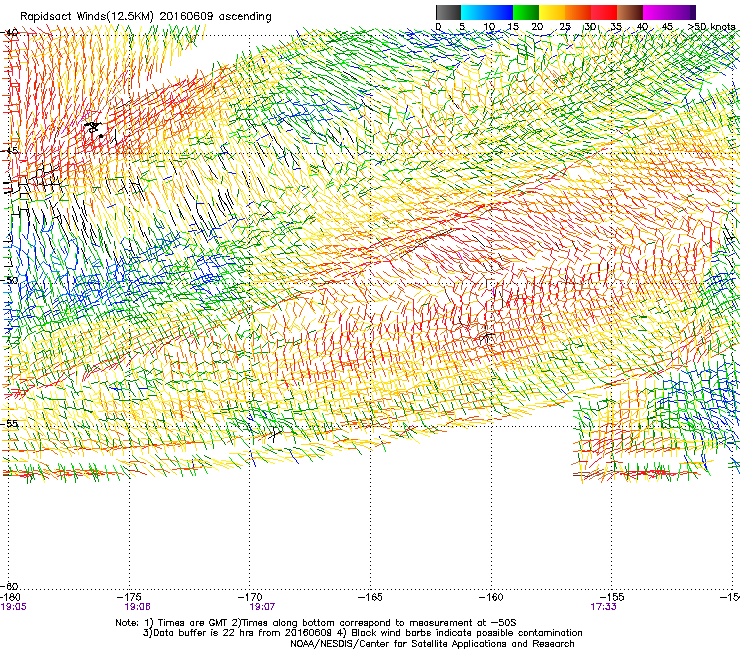
Task: Click the purple time stamp 19:07
Action: (262, 607)
